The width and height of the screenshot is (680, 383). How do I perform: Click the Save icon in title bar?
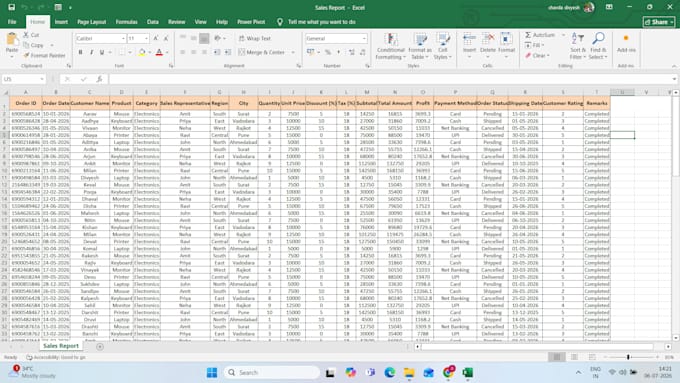(x=12, y=7)
